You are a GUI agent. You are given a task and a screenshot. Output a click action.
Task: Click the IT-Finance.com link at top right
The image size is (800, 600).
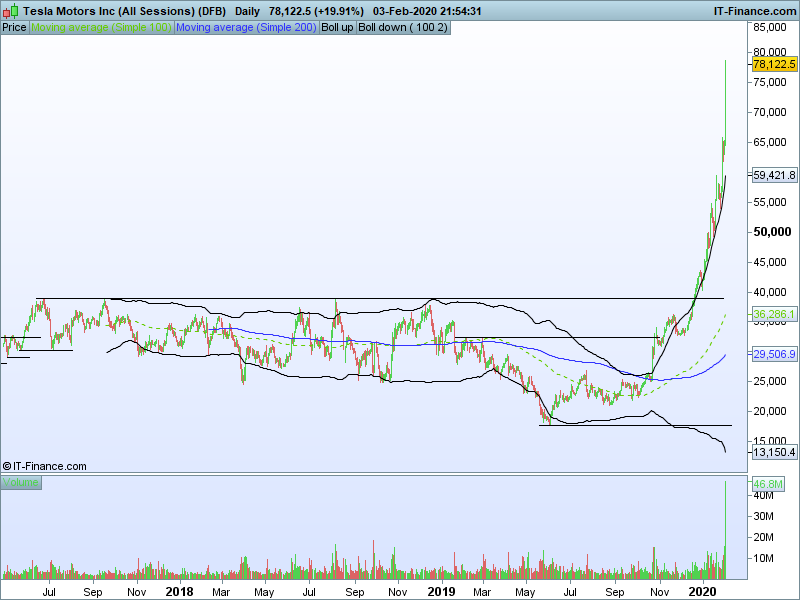tap(755, 11)
